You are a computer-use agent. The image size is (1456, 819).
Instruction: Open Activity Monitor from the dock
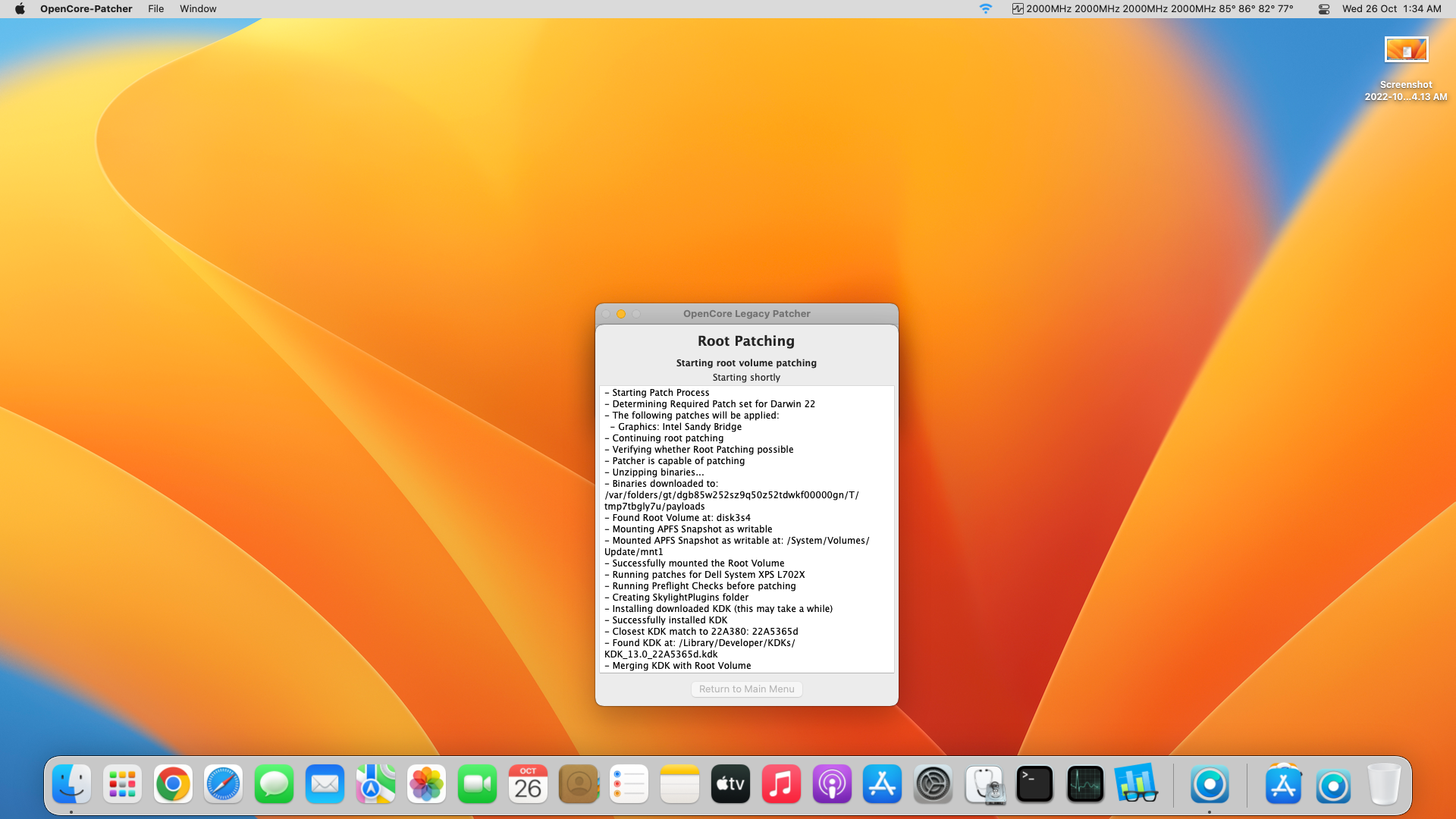(1085, 784)
